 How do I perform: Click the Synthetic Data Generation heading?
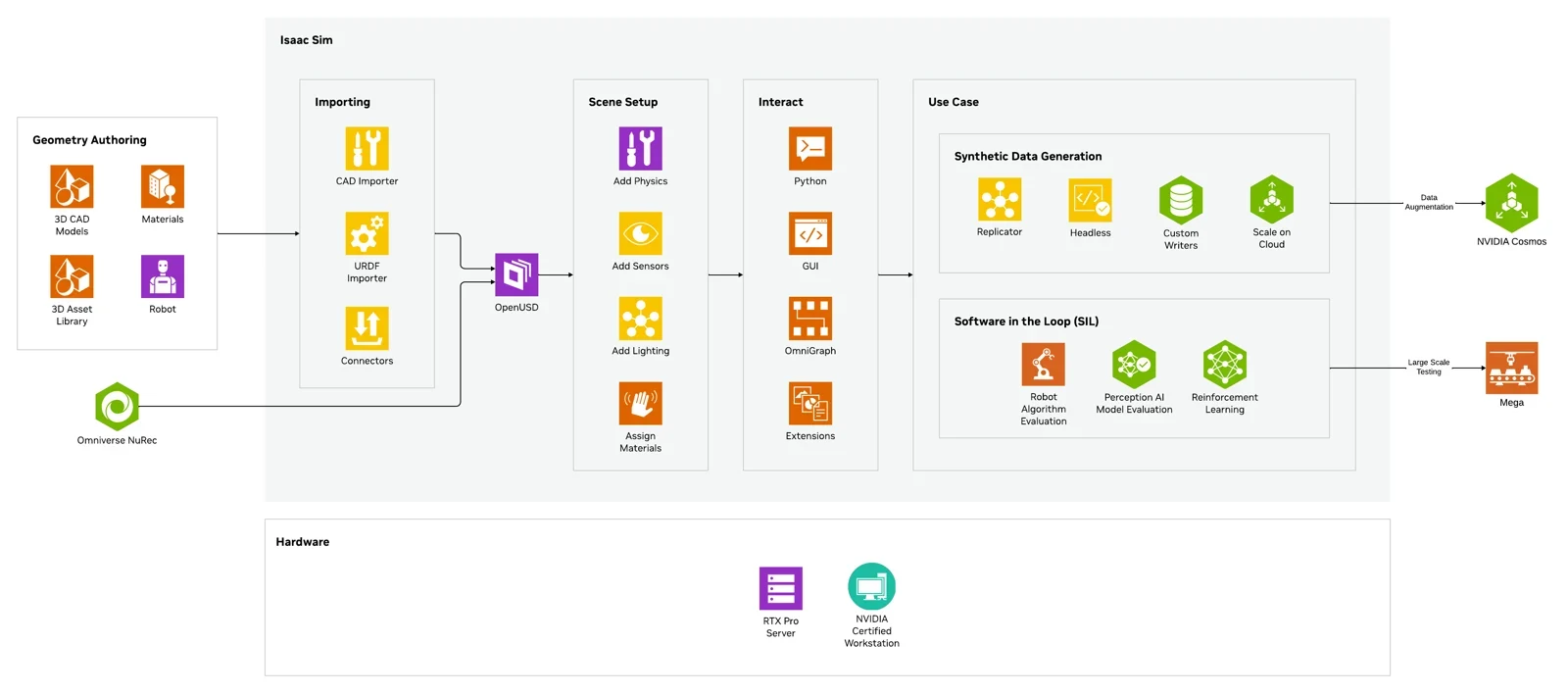tap(1028, 156)
